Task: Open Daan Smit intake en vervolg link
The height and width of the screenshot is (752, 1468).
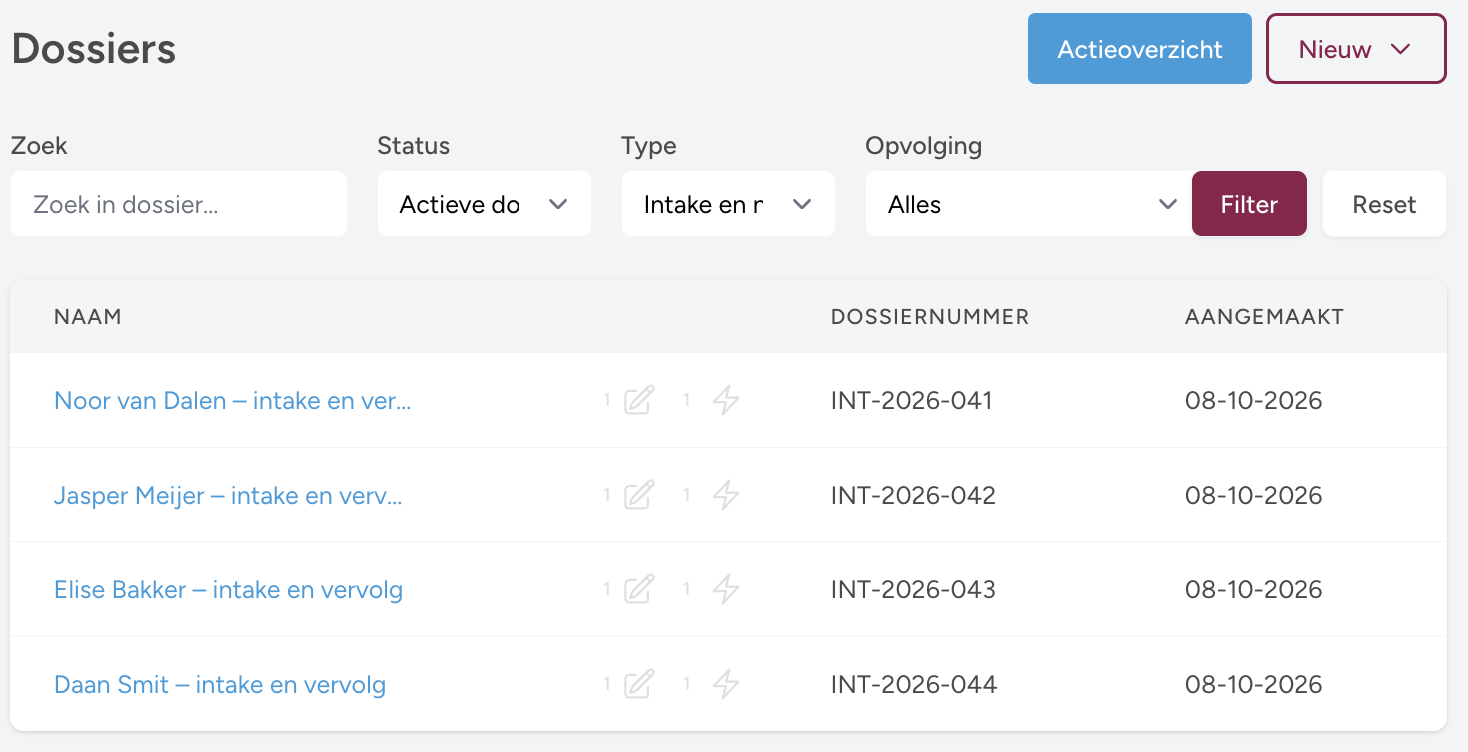Action: pos(220,684)
